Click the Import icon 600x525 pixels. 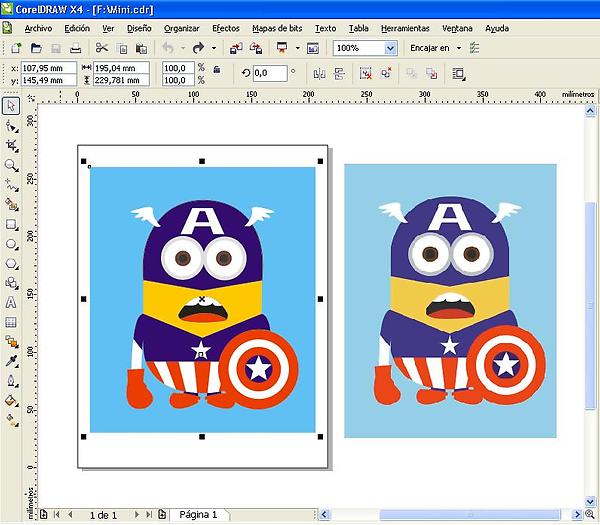point(236,48)
